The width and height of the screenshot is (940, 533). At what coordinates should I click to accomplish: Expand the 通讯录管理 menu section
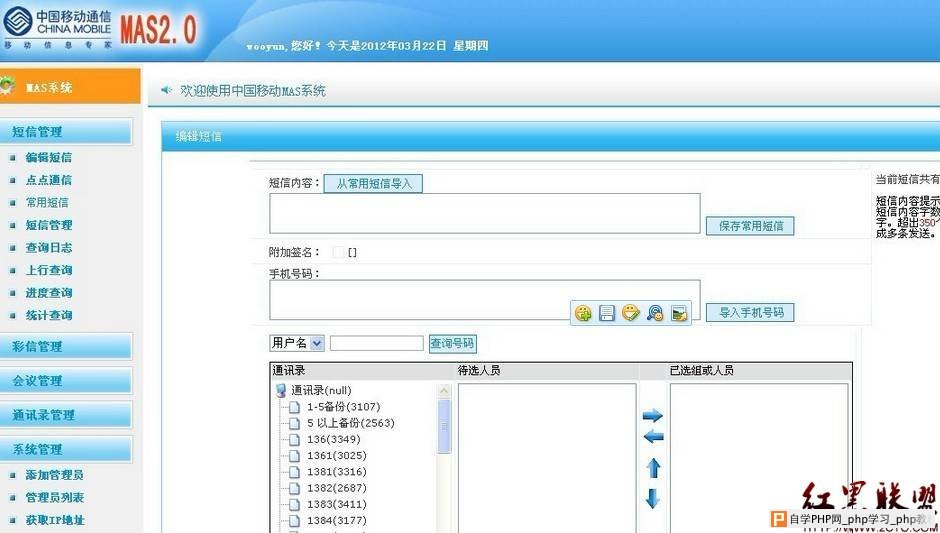[66, 414]
